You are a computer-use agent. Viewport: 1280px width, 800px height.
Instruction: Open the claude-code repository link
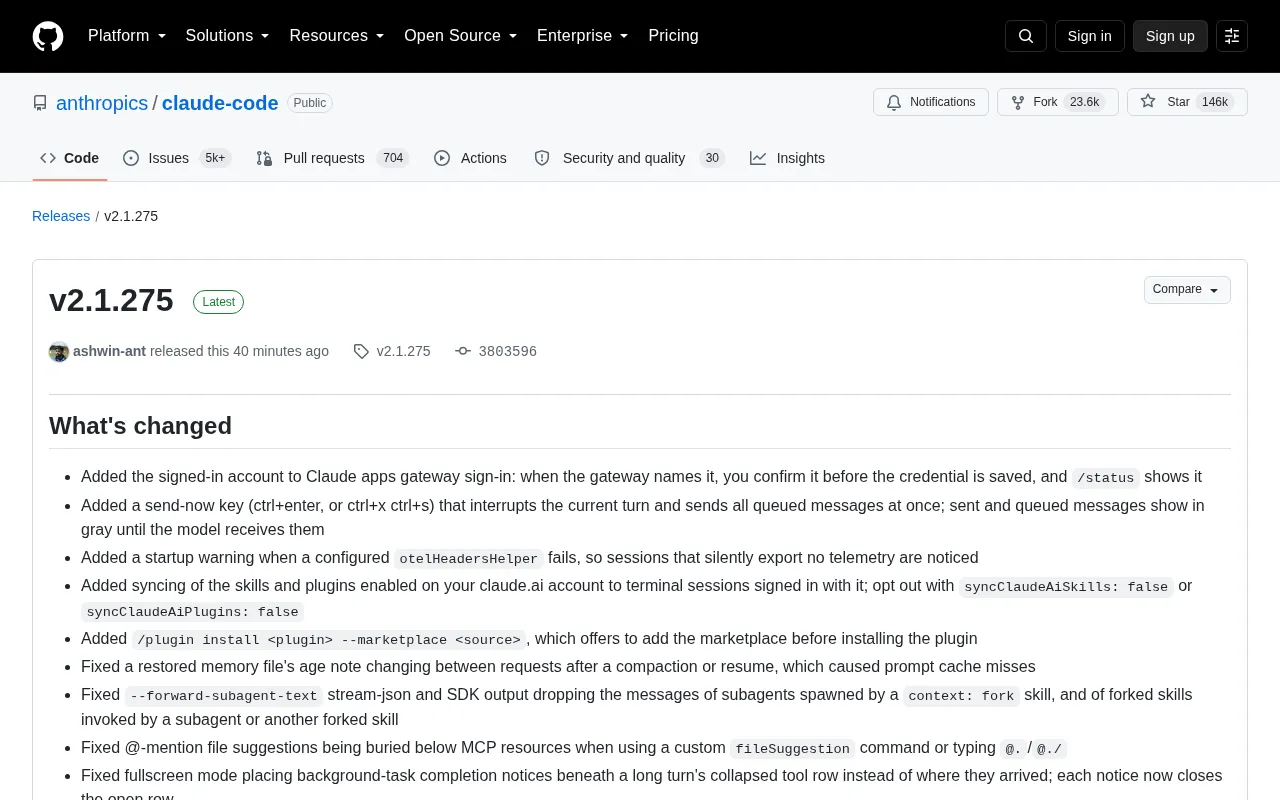(x=220, y=103)
